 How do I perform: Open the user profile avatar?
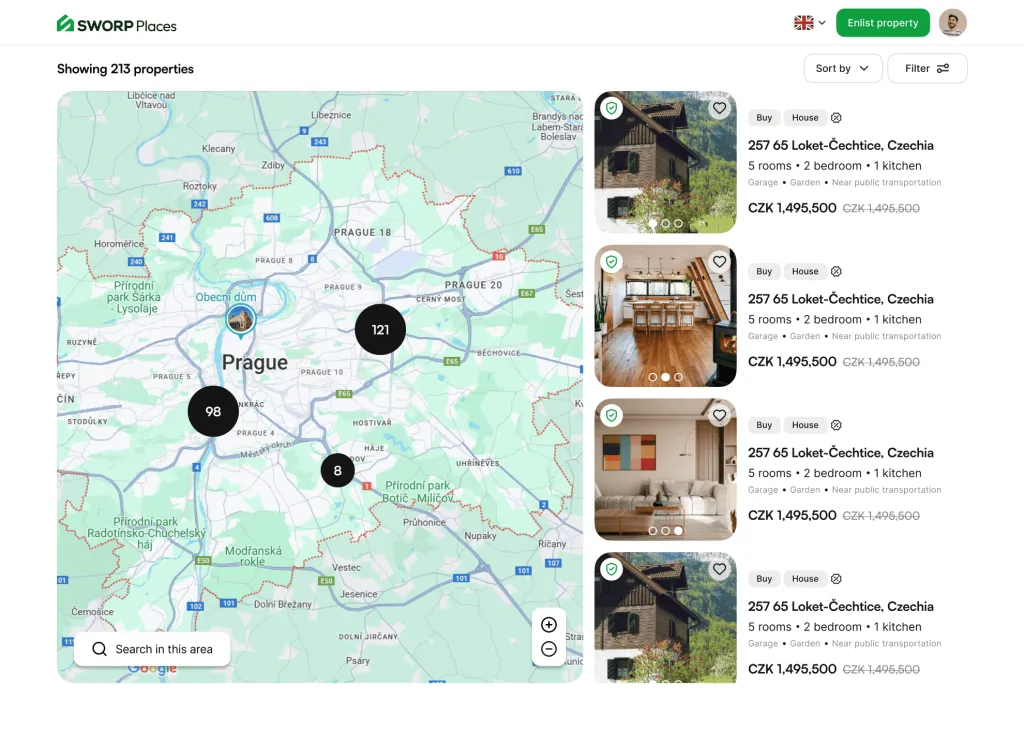tap(953, 23)
